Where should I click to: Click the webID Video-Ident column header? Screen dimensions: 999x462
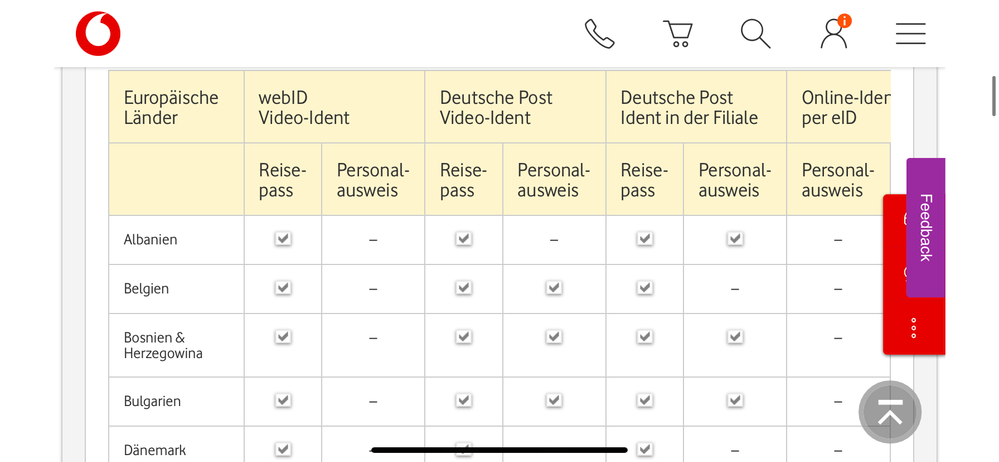click(x=304, y=108)
